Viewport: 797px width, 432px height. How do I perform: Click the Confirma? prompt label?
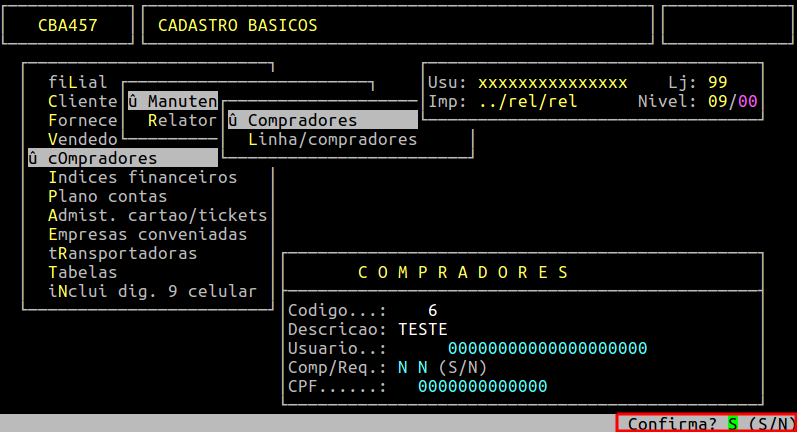tap(672, 423)
